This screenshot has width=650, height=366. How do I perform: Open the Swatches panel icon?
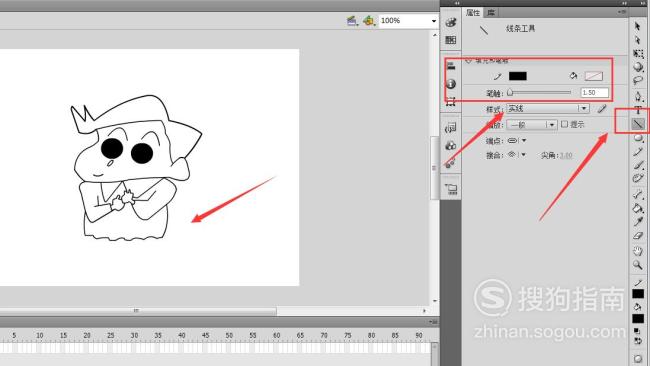click(451, 40)
